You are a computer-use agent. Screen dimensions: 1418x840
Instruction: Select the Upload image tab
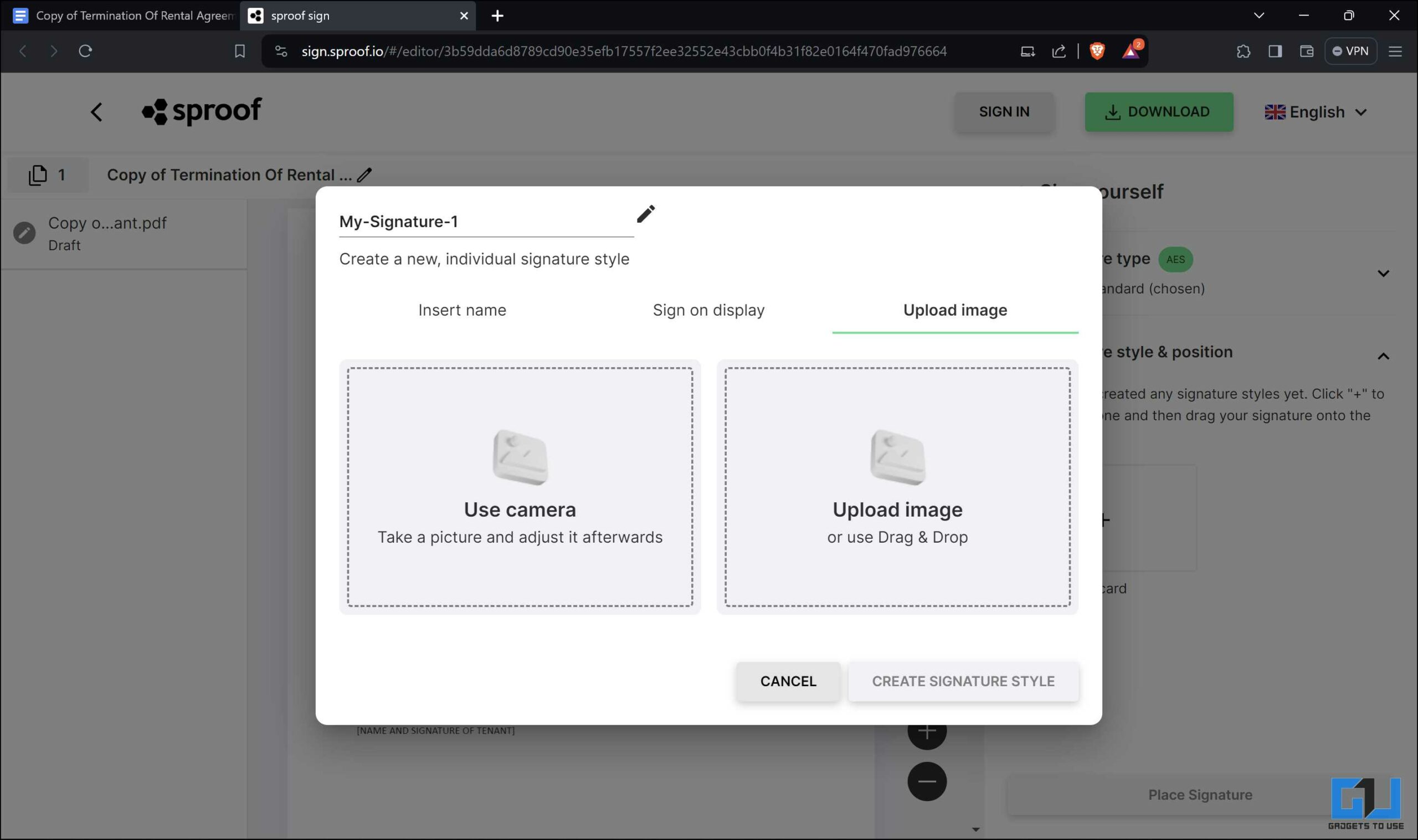pos(955,310)
